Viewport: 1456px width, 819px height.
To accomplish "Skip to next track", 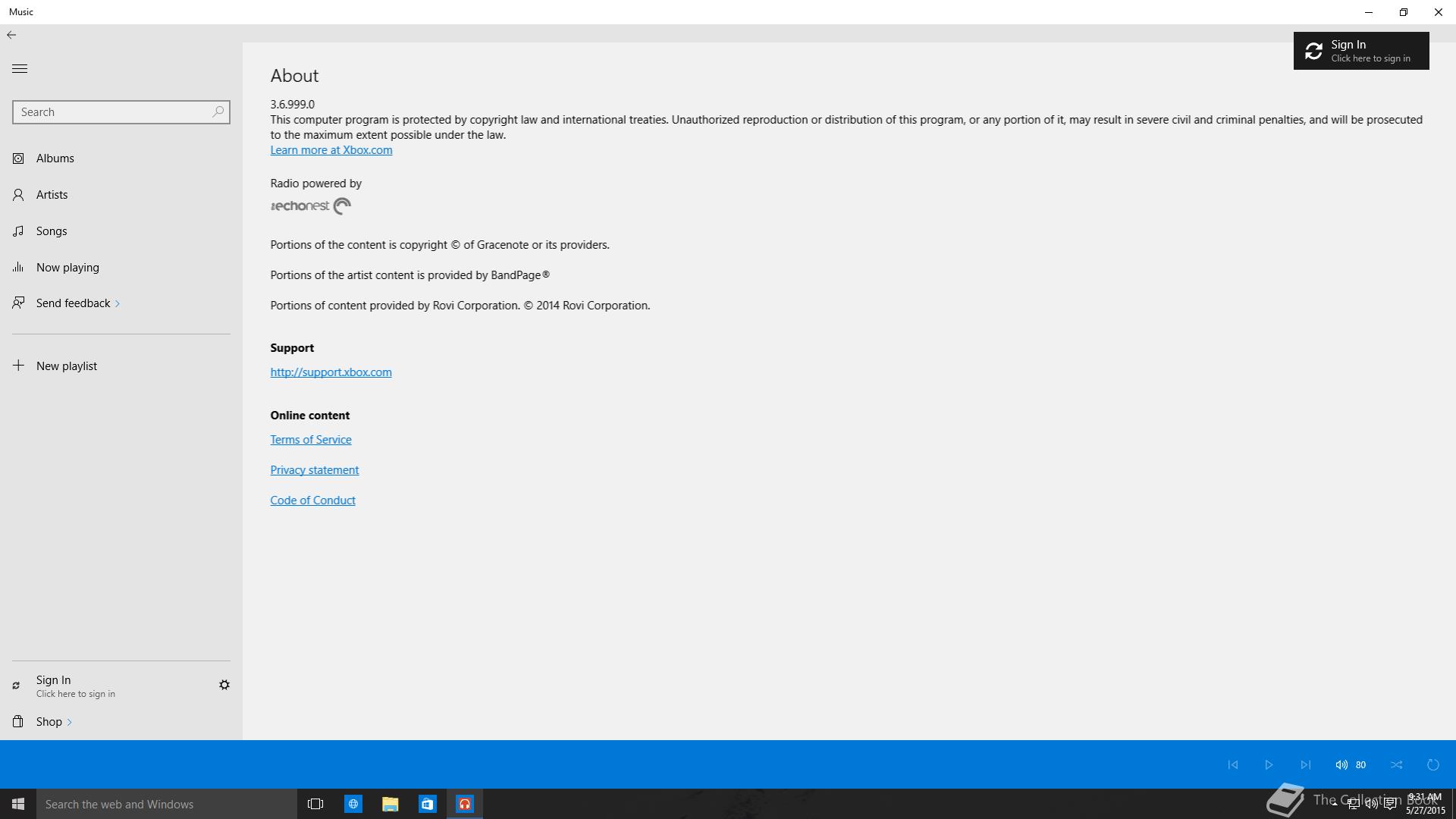I will [1305, 765].
